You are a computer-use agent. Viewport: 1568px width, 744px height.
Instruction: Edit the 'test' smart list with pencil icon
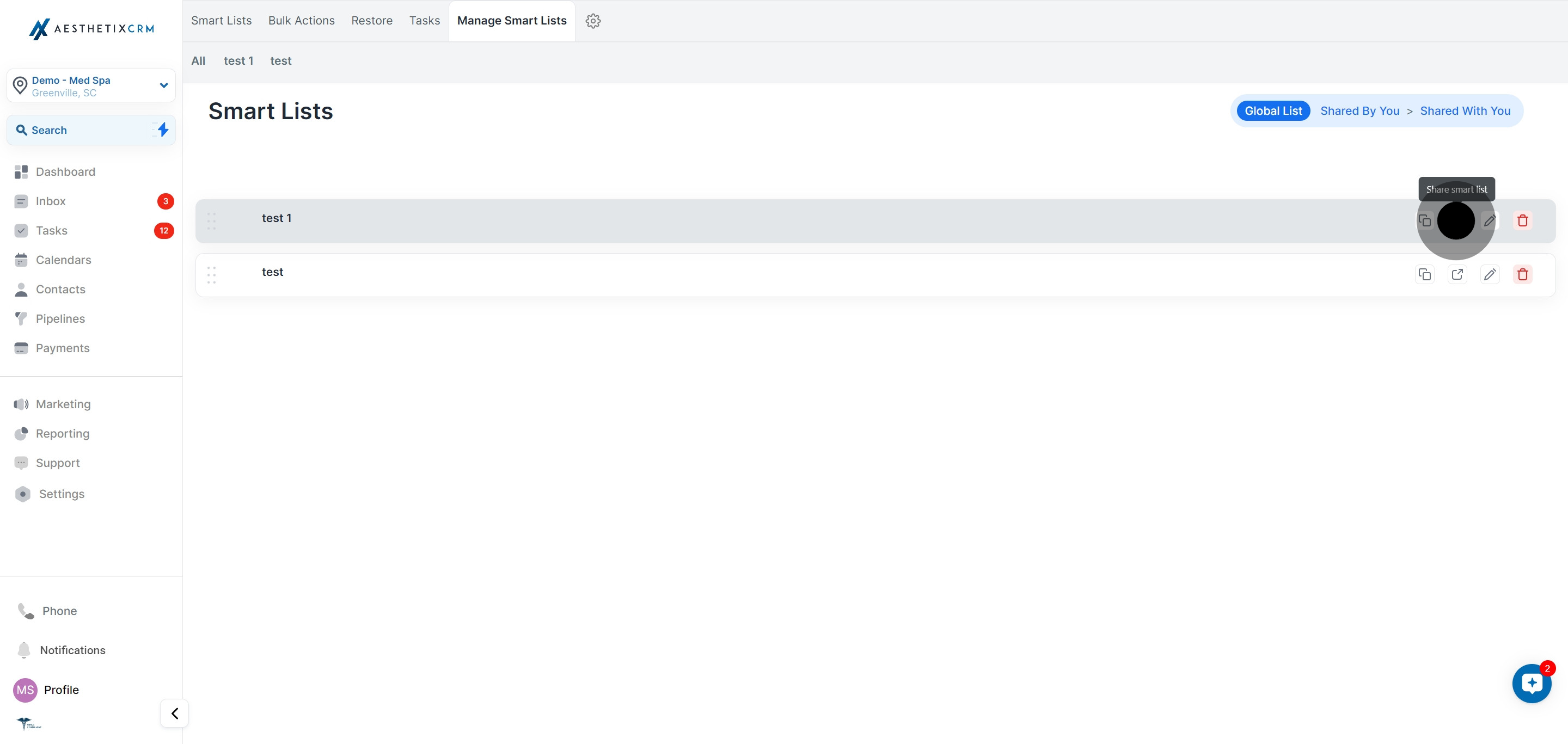[x=1490, y=274]
